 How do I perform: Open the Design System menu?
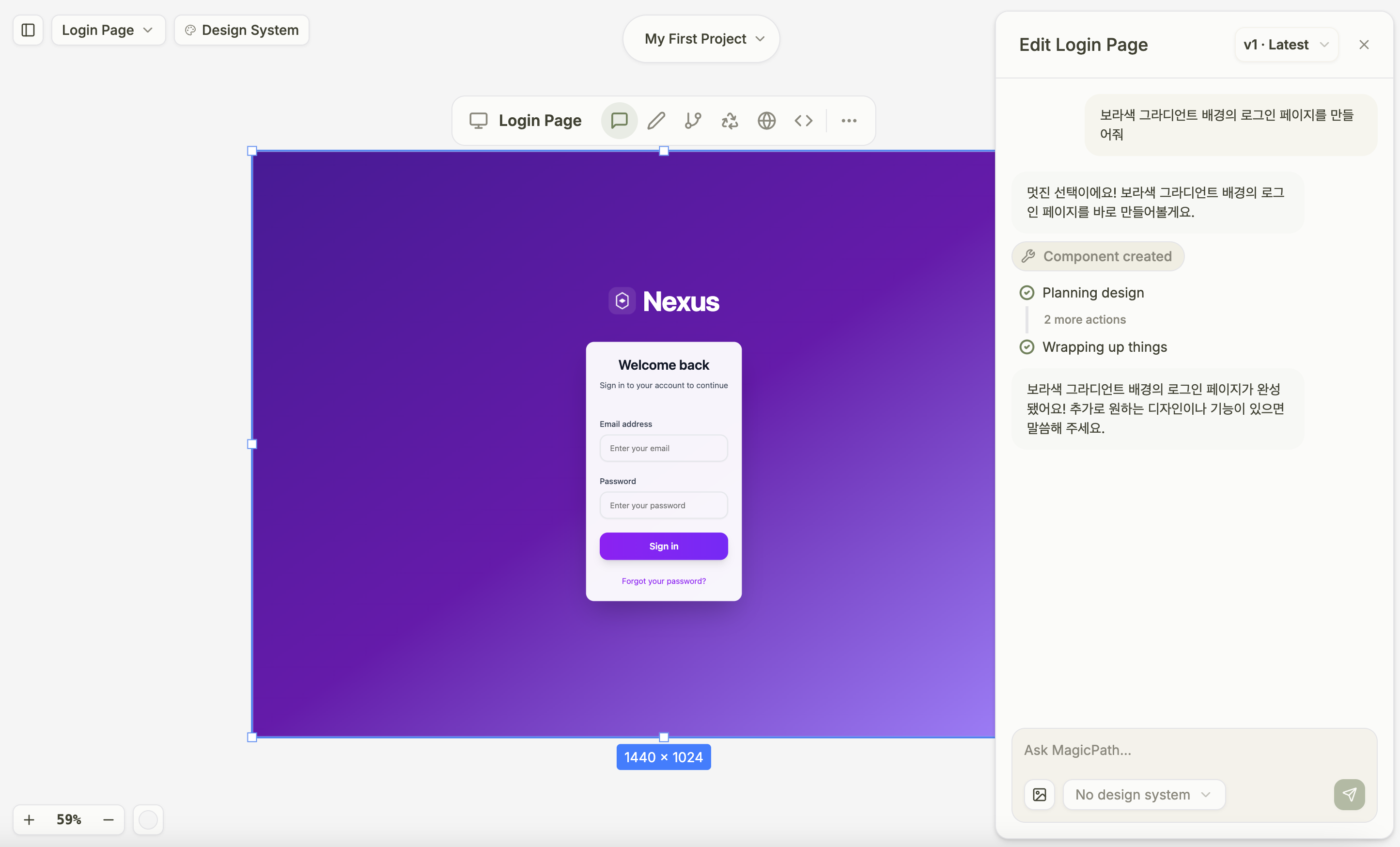(x=241, y=30)
